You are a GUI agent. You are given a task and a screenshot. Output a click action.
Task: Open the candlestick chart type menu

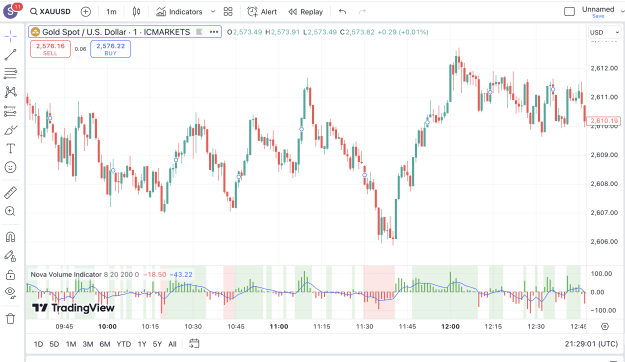(x=136, y=12)
